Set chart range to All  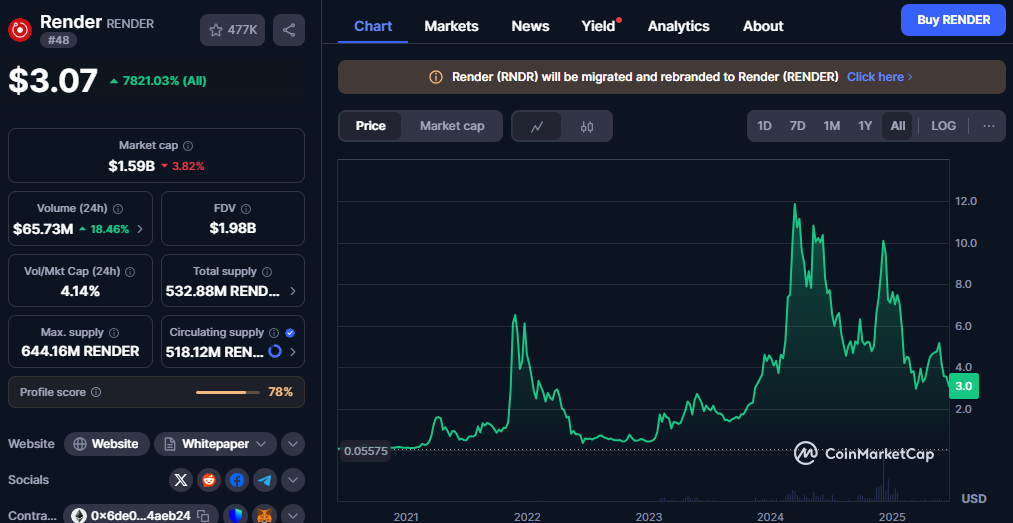coord(898,126)
